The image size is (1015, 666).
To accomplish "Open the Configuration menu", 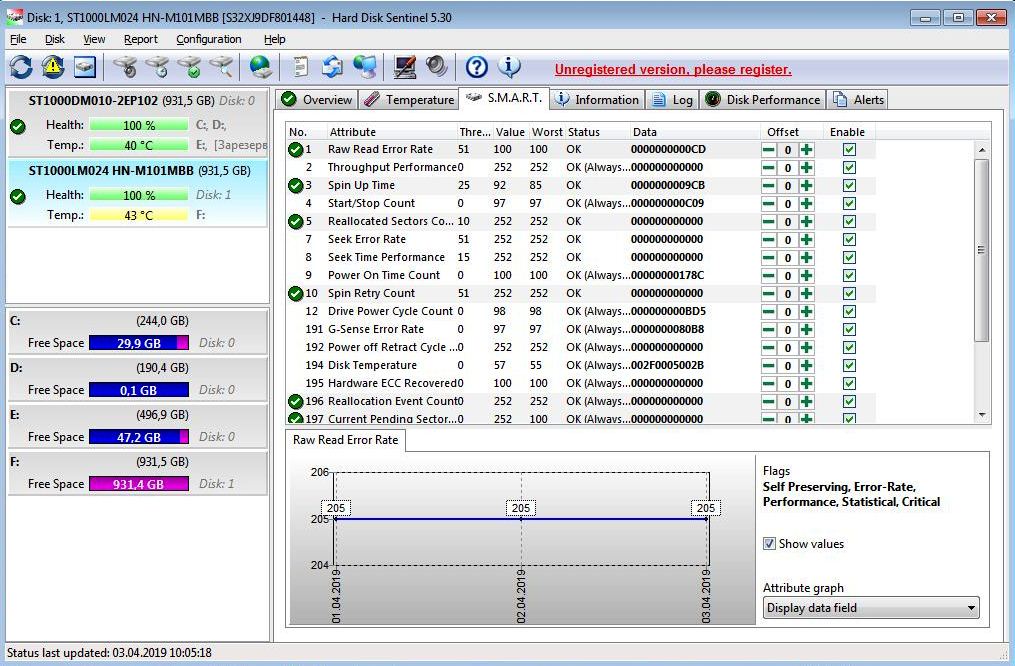I will click(208, 39).
